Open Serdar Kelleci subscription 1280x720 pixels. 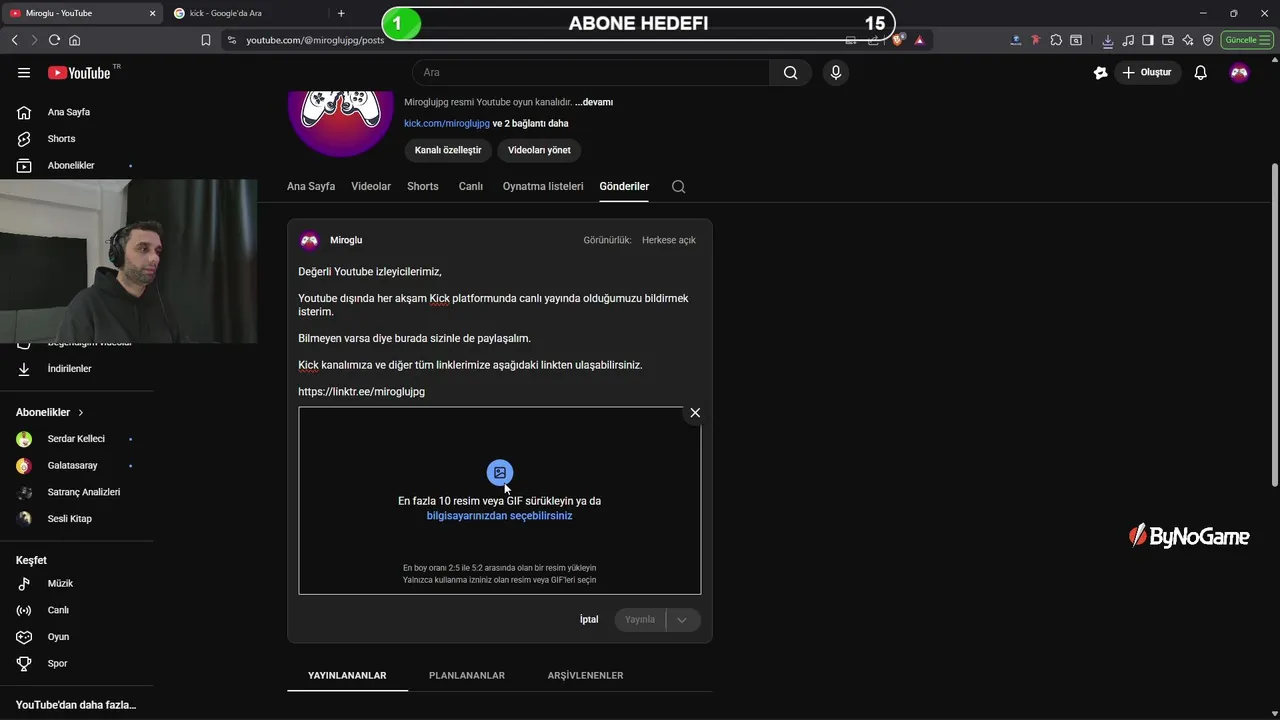[76, 439]
